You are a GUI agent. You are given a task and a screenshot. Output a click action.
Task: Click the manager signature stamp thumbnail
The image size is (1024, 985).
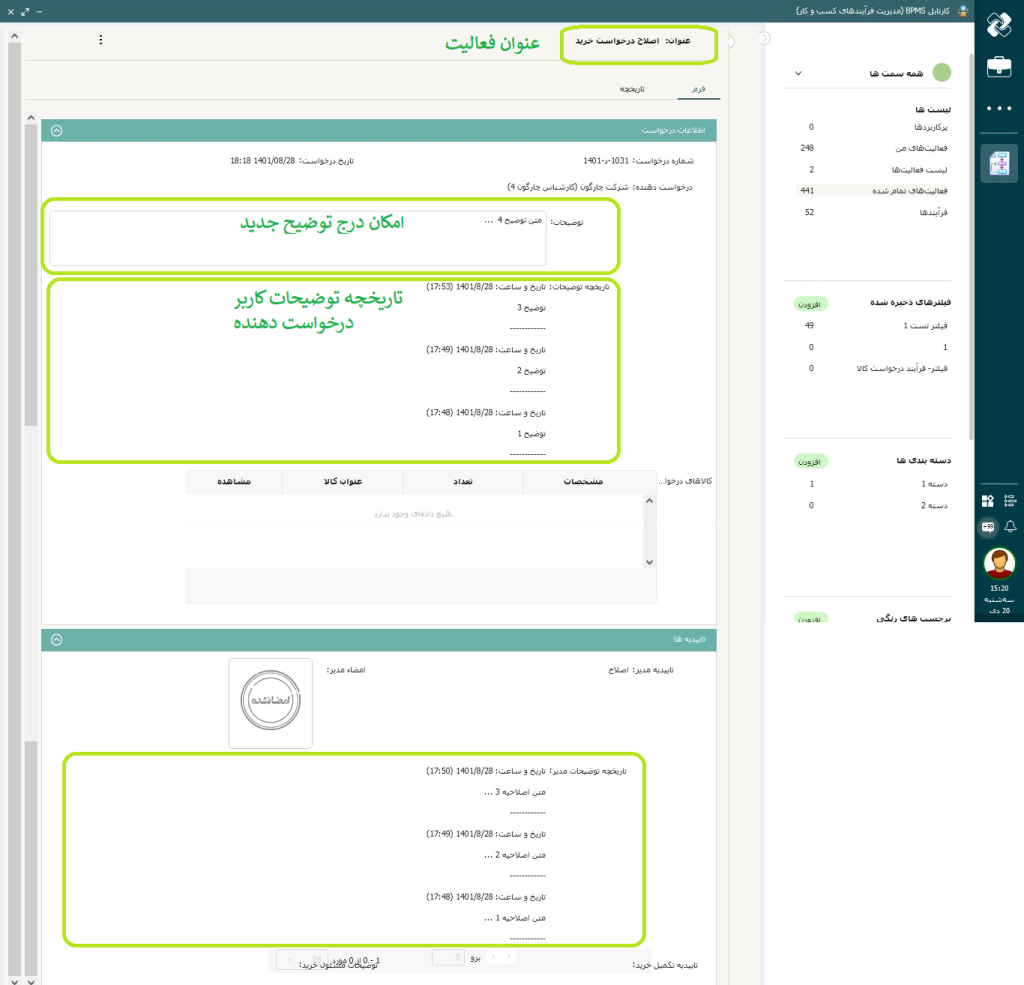pos(270,703)
